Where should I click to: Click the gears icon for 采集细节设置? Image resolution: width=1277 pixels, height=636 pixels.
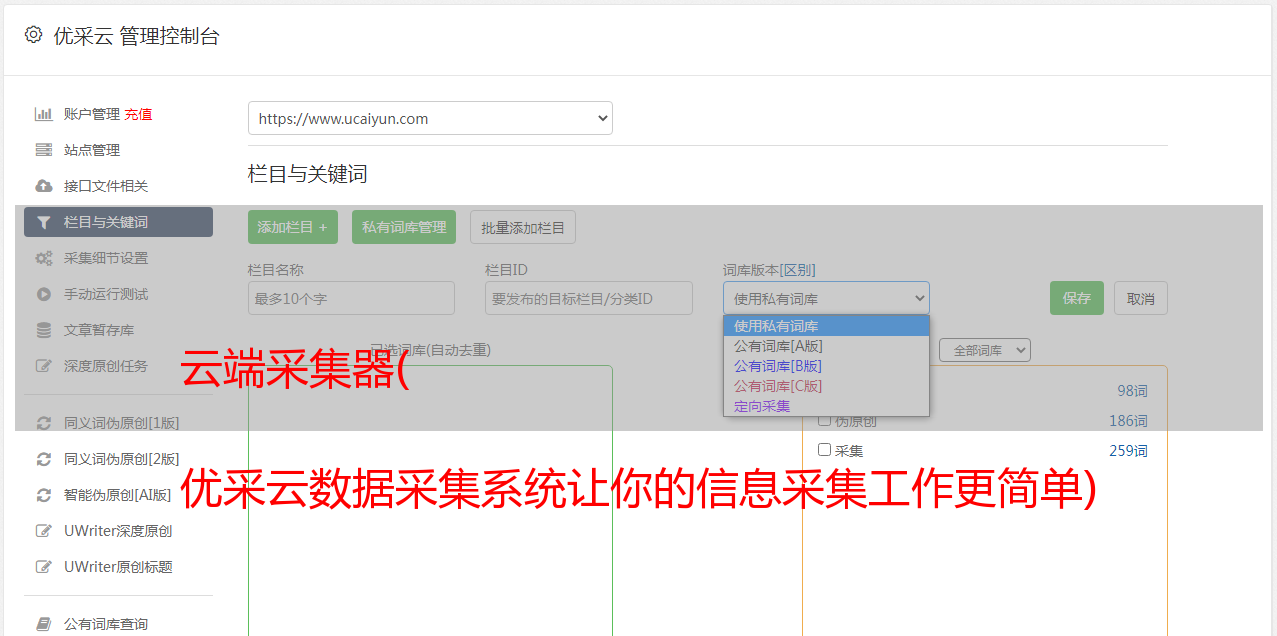(x=43, y=258)
